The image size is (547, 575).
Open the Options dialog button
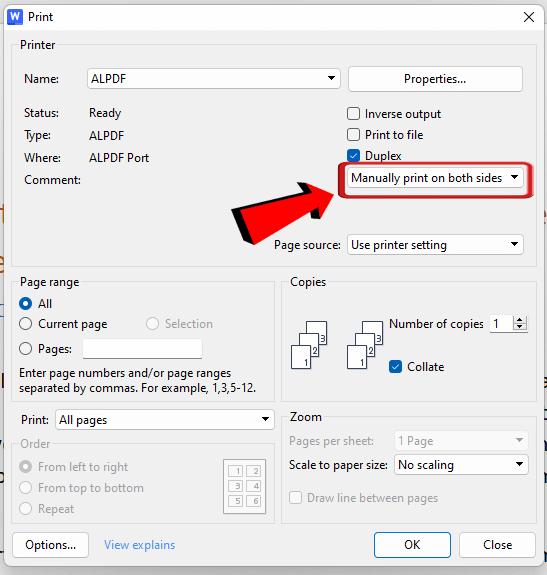coord(51,545)
